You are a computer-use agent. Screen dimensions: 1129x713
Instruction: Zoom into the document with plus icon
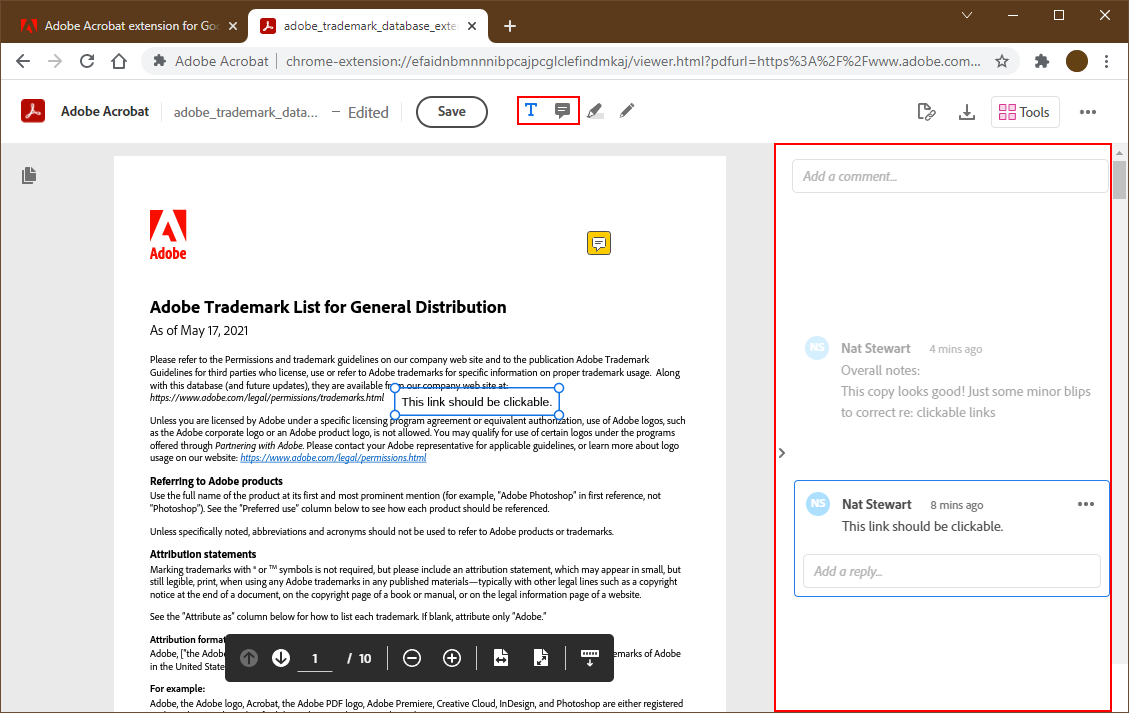(x=451, y=658)
